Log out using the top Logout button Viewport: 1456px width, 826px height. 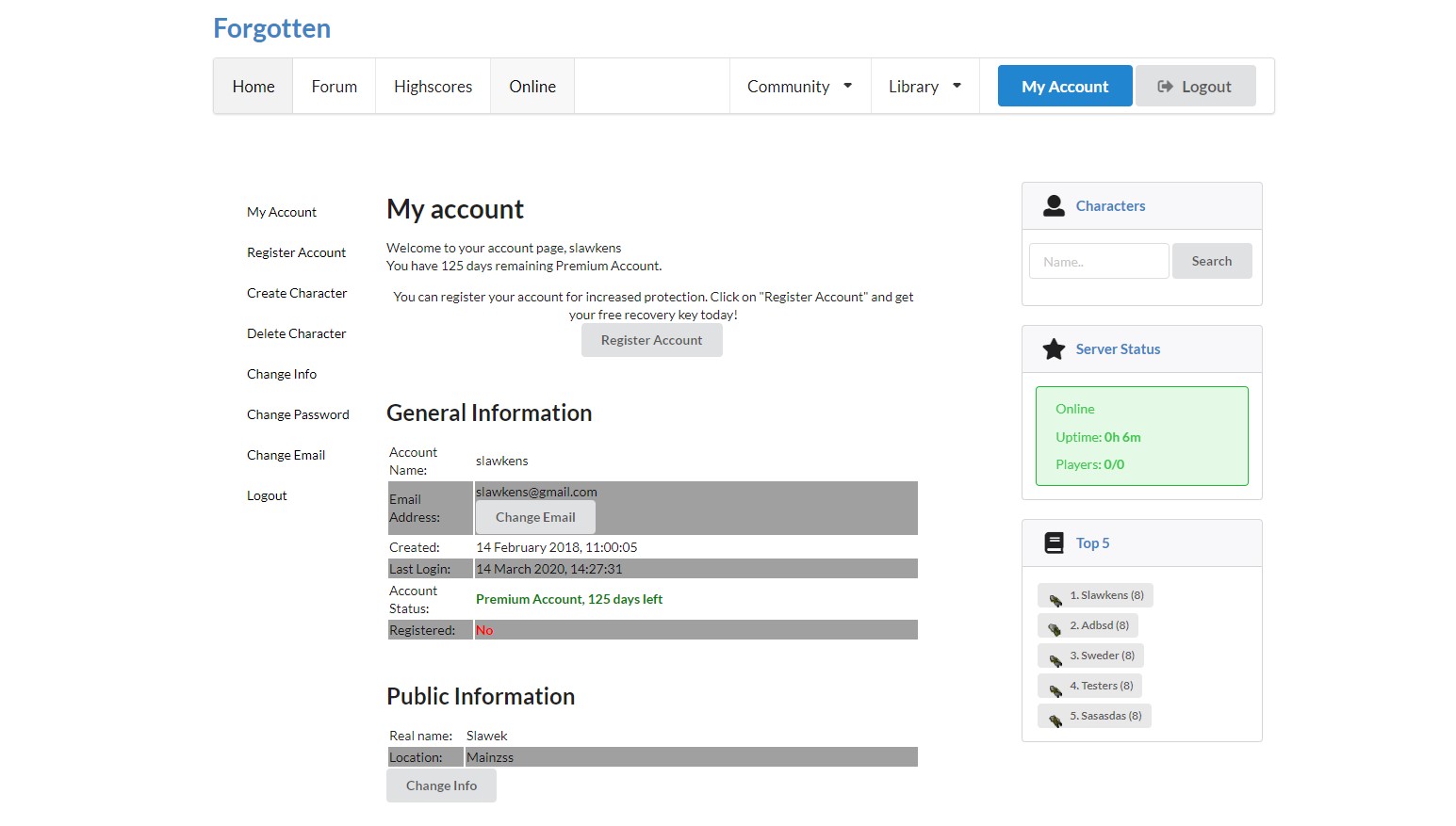click(x=1195, y=87)
